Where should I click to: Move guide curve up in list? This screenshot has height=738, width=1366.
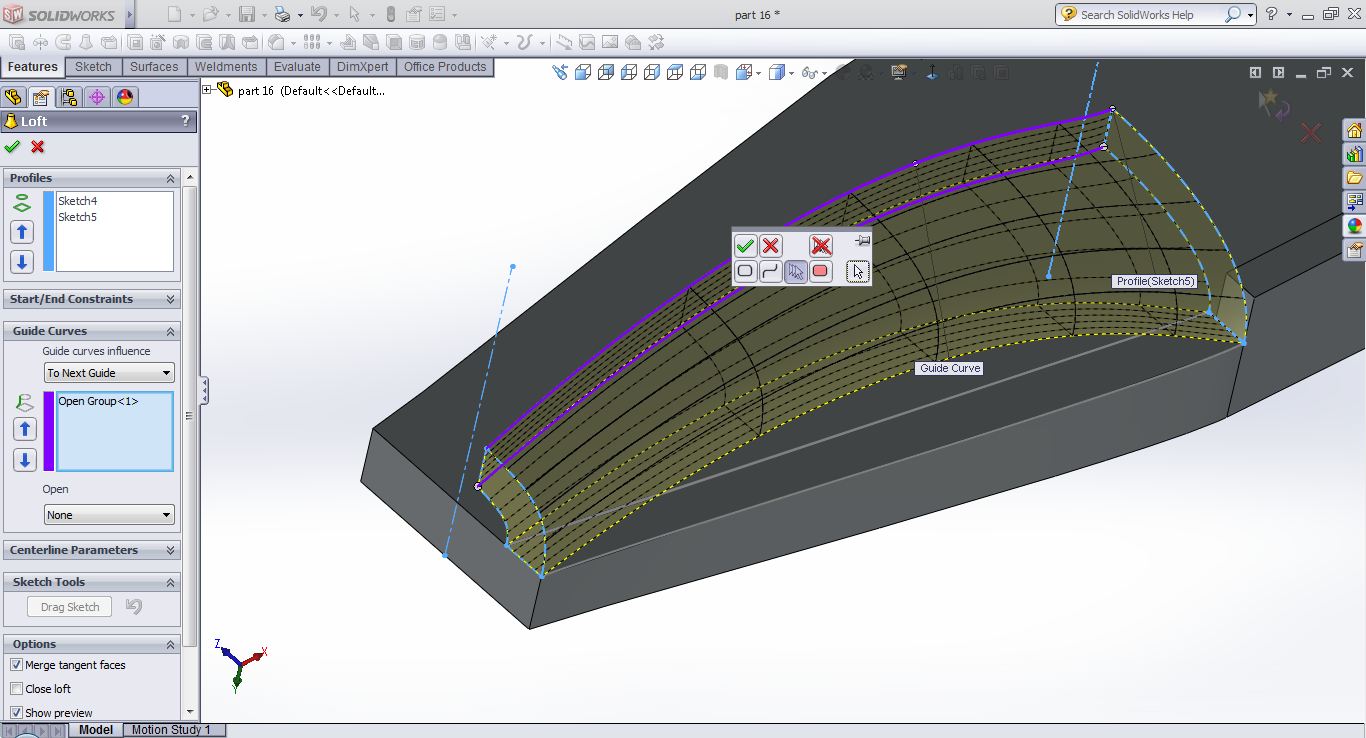[x=24, y=429]
